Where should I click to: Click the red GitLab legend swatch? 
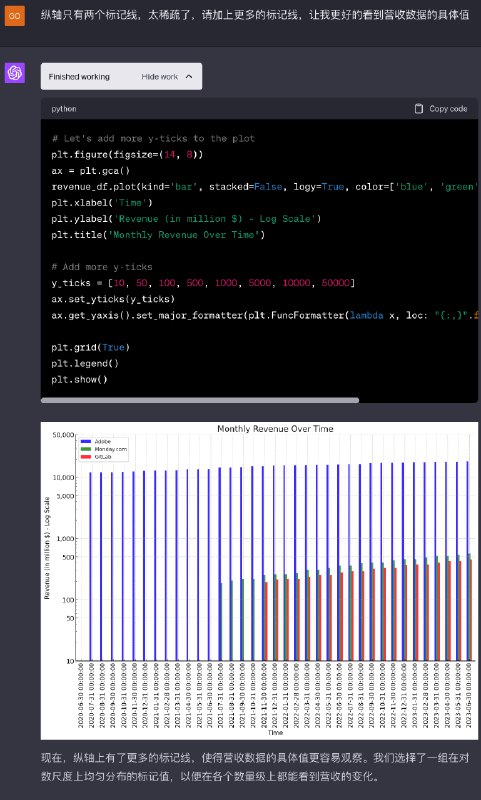pos(86,457)
